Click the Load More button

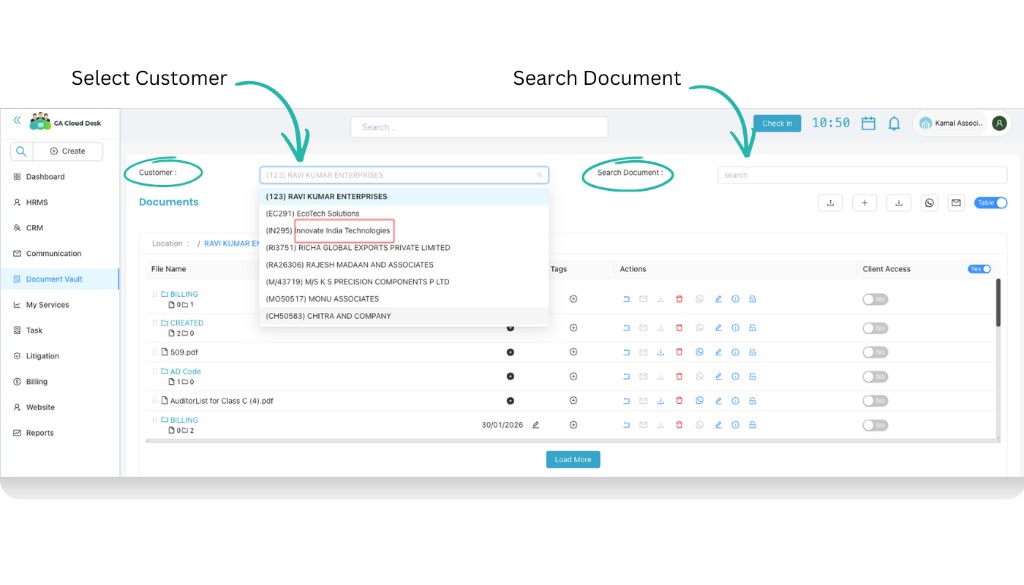coord(572,459)
